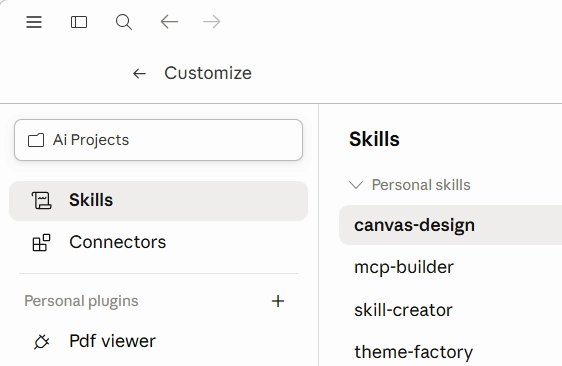
Task: Select the Skills sidebar item
Action: point(158,200)
